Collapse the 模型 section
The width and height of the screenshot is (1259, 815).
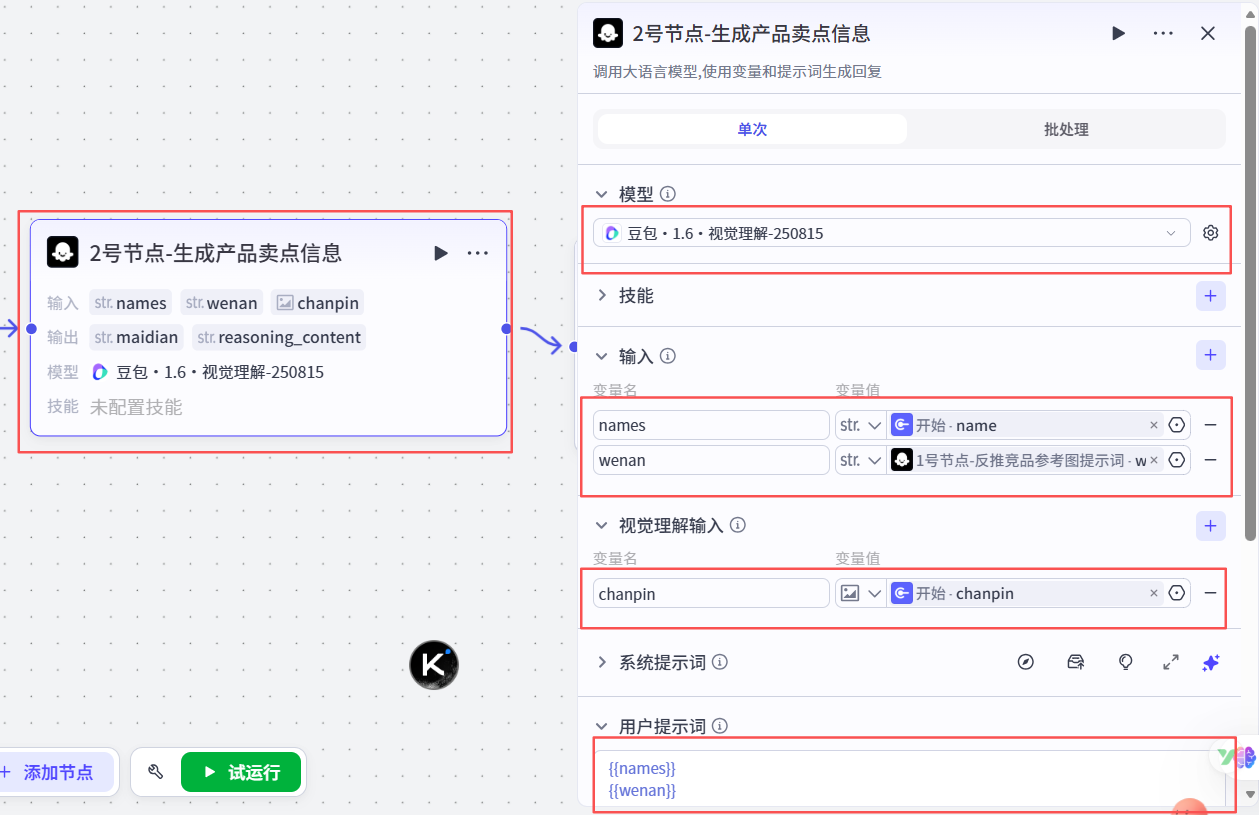(x=601, y=193)
